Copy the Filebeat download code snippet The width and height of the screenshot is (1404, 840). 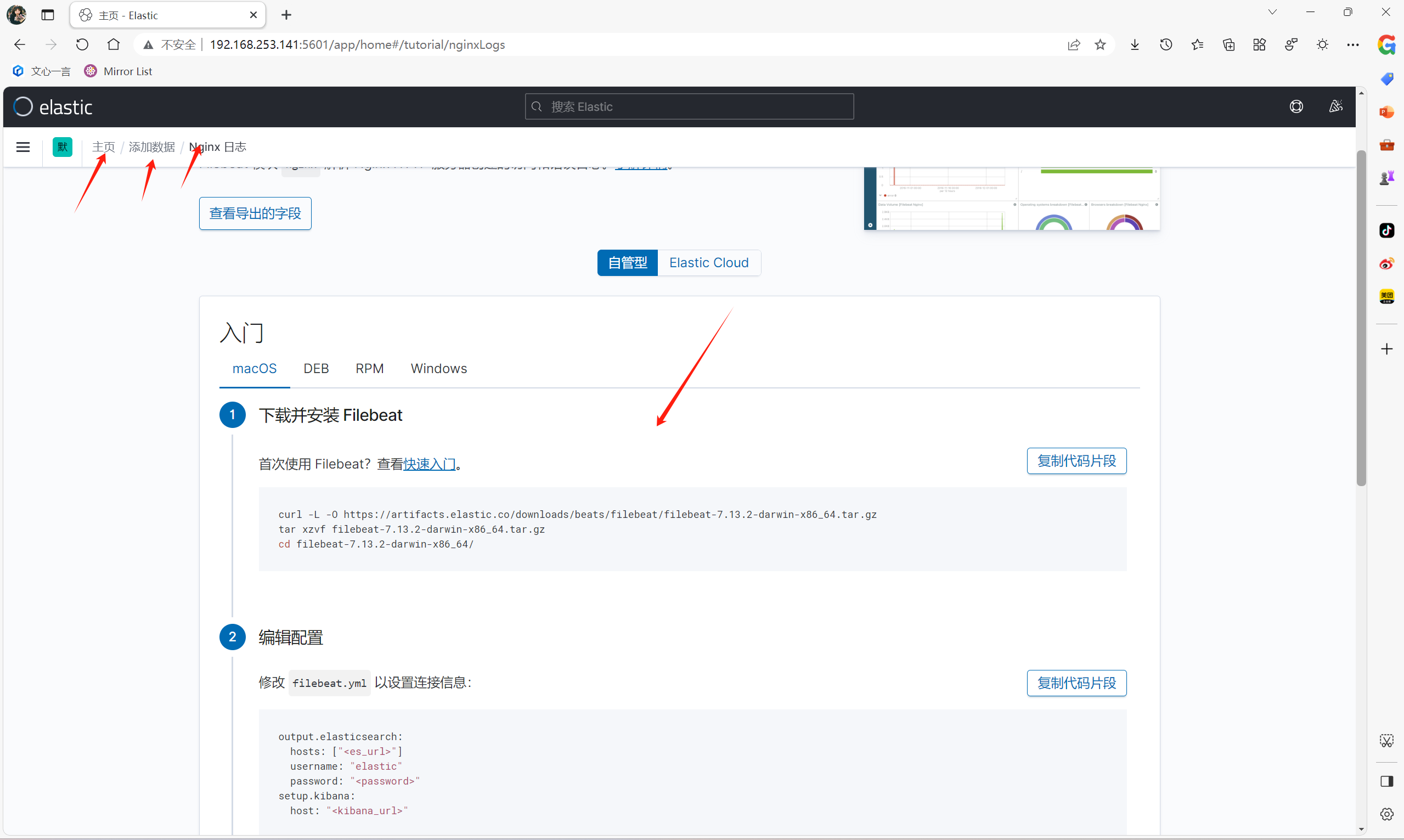1076,461
